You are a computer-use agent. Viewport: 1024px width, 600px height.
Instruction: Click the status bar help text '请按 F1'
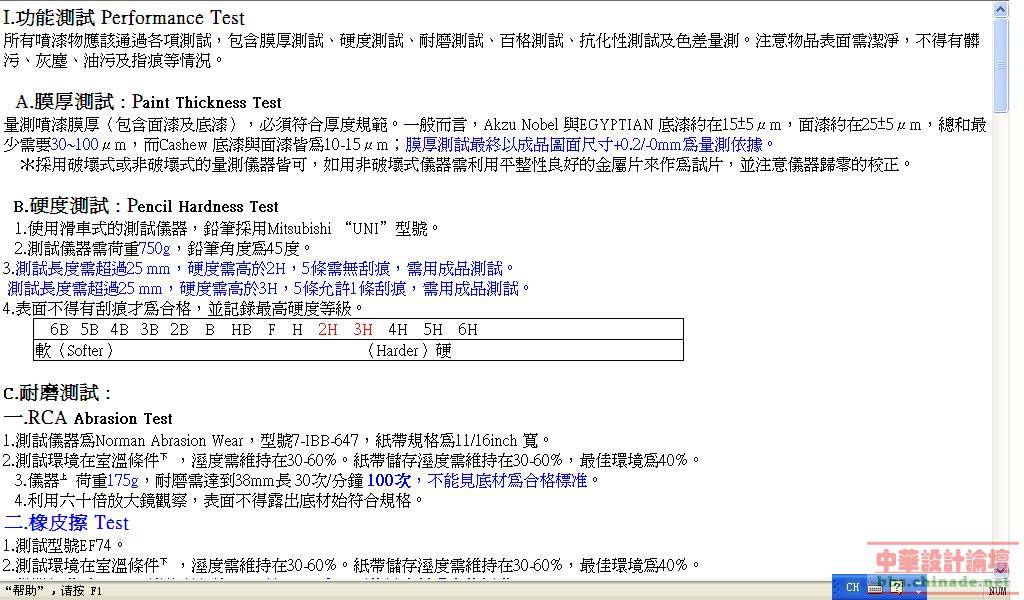(84, 591)
